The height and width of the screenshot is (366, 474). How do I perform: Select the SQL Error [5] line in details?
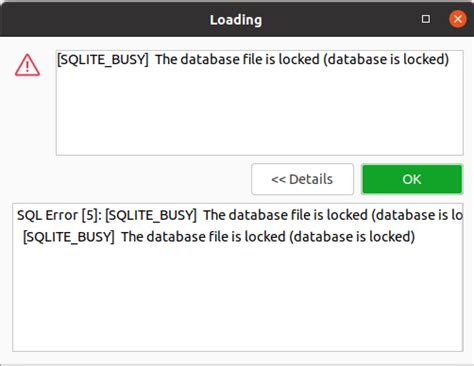tap(240, 215)
